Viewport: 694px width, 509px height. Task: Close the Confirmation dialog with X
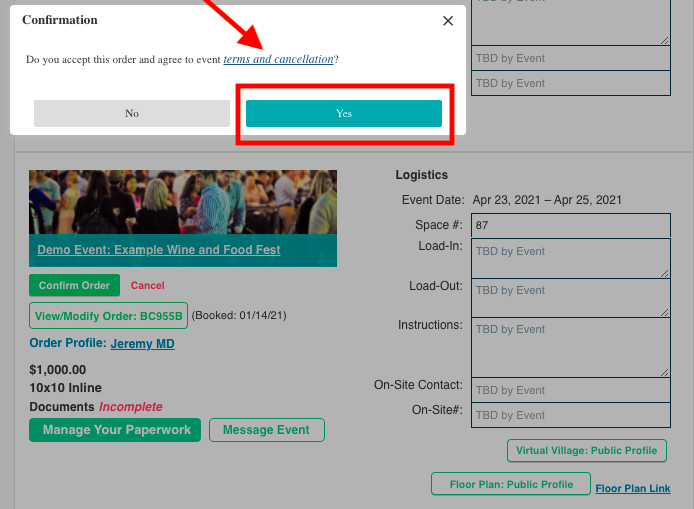pyautogui.click(x=448, y=21)
